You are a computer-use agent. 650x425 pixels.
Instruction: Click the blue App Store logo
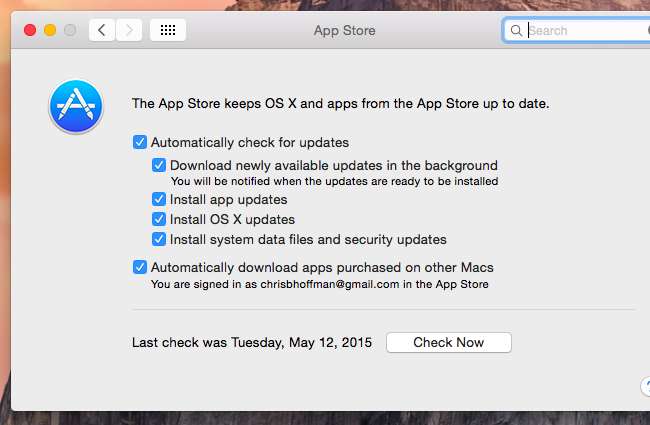(x=76, y=107)
